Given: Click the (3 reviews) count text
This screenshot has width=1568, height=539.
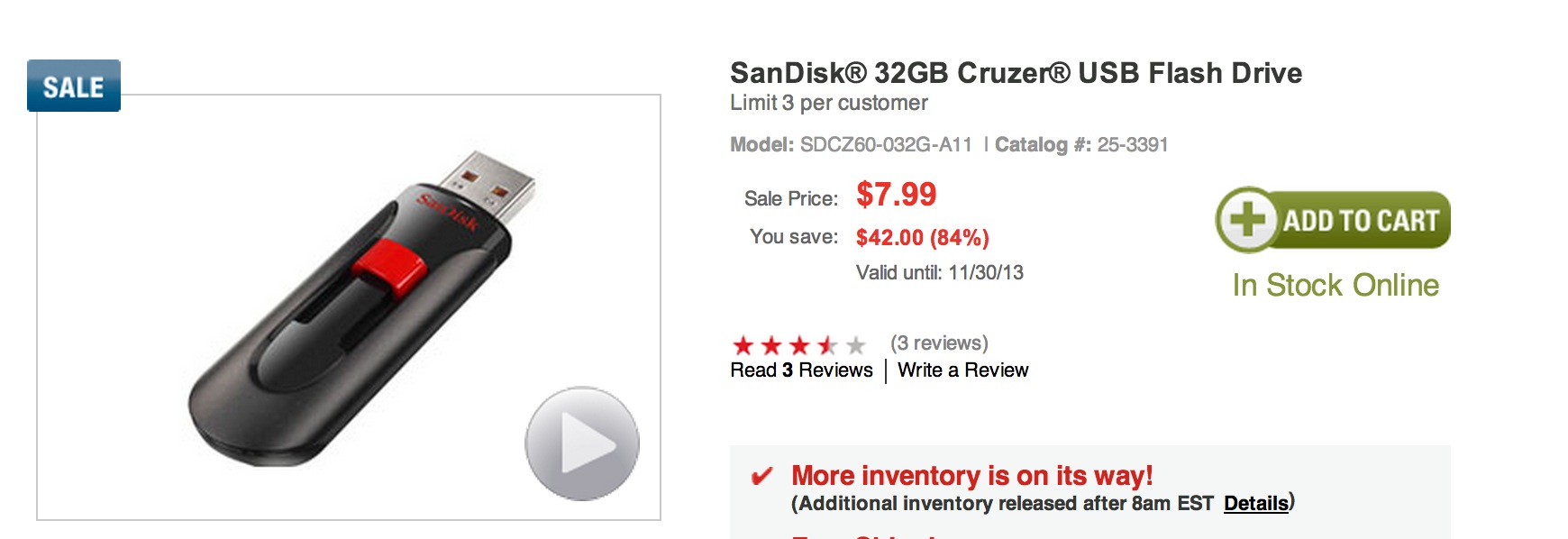Looking at the screenshot, I should [x=939, y=343].
